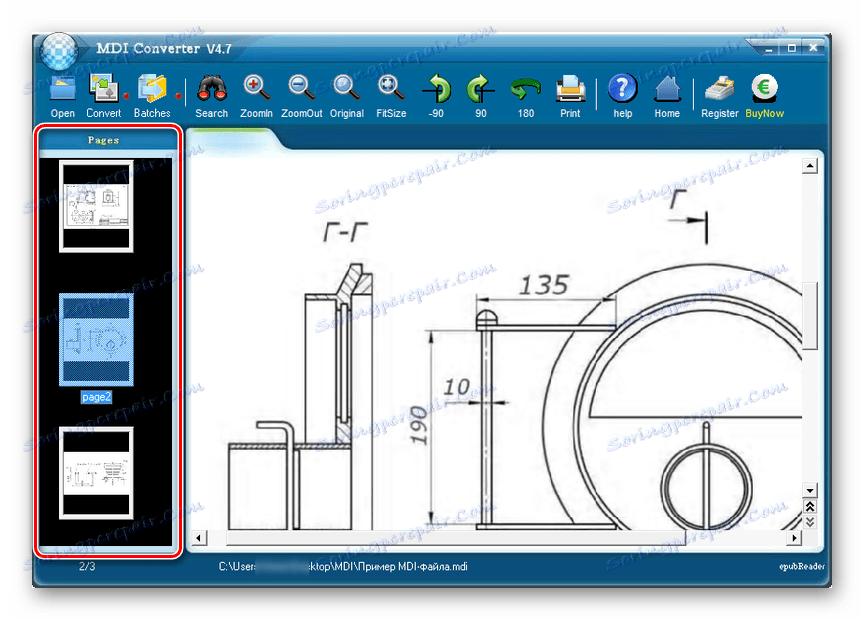Screen dimensions: 864x620
Task: Go to the Home icon
Action: (667, 89)
